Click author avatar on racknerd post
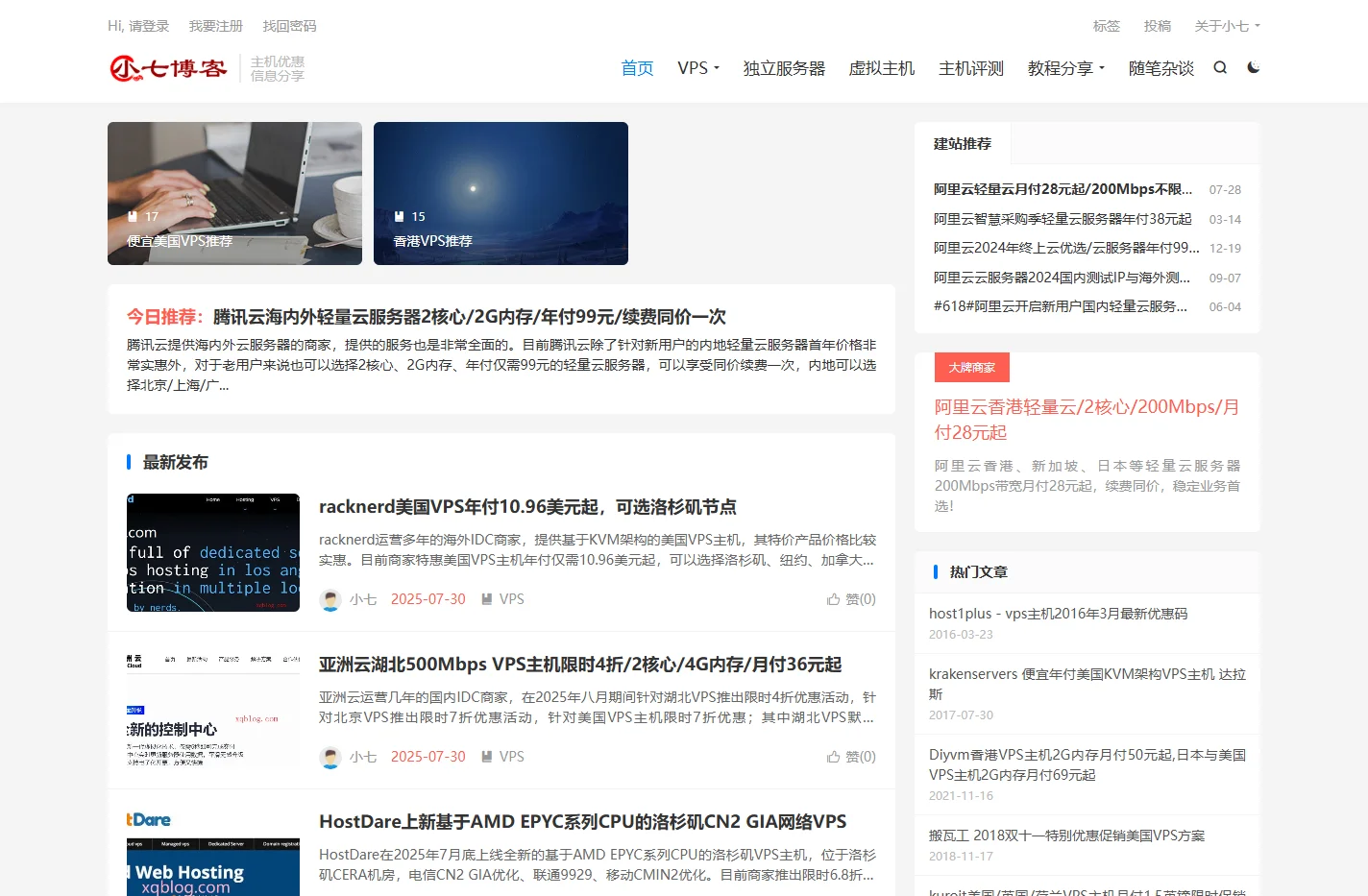The width and height of the screenshot is (1368, 896). tap(330, 600)
